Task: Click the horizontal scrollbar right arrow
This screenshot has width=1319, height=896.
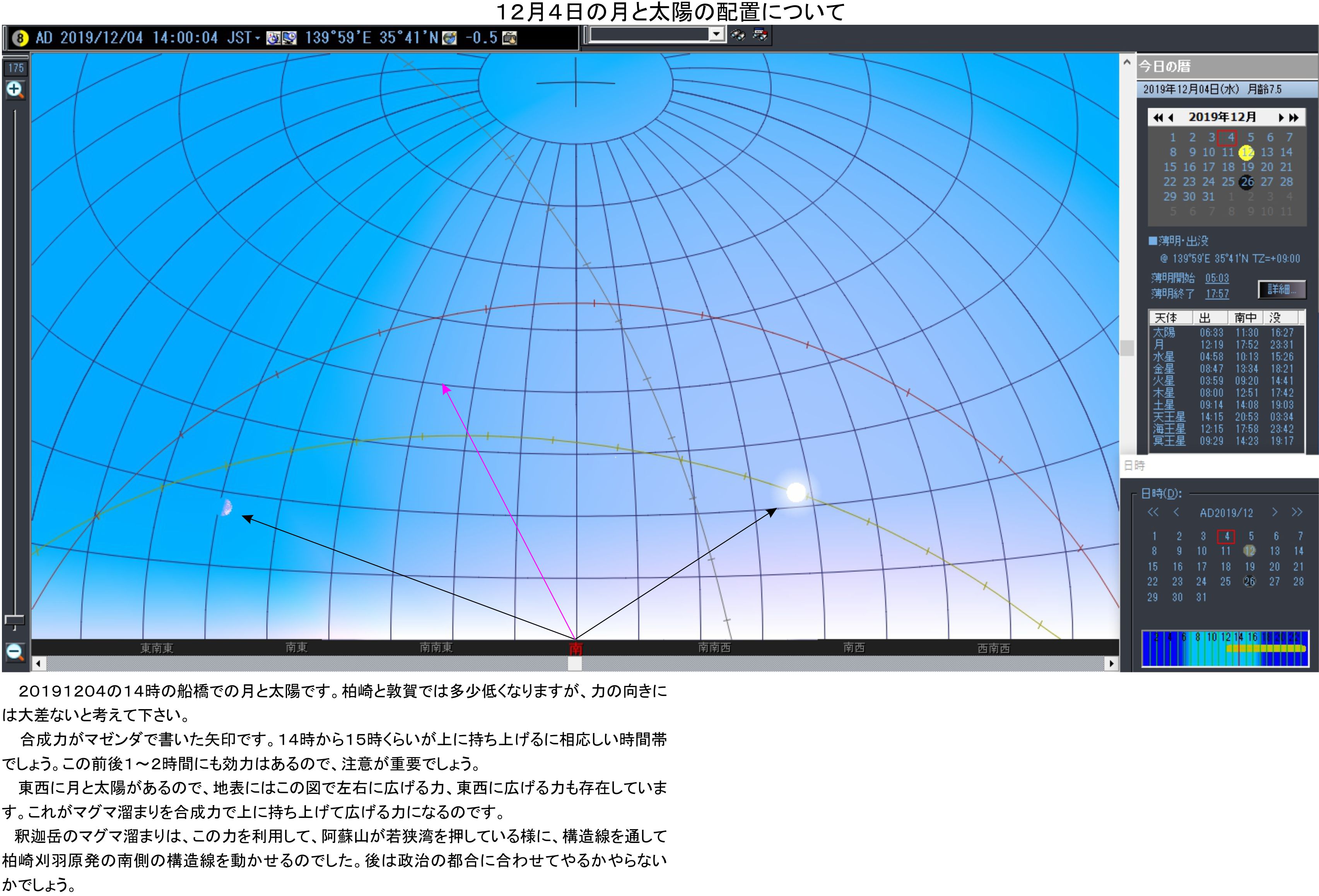Action: click(1111, 663)
